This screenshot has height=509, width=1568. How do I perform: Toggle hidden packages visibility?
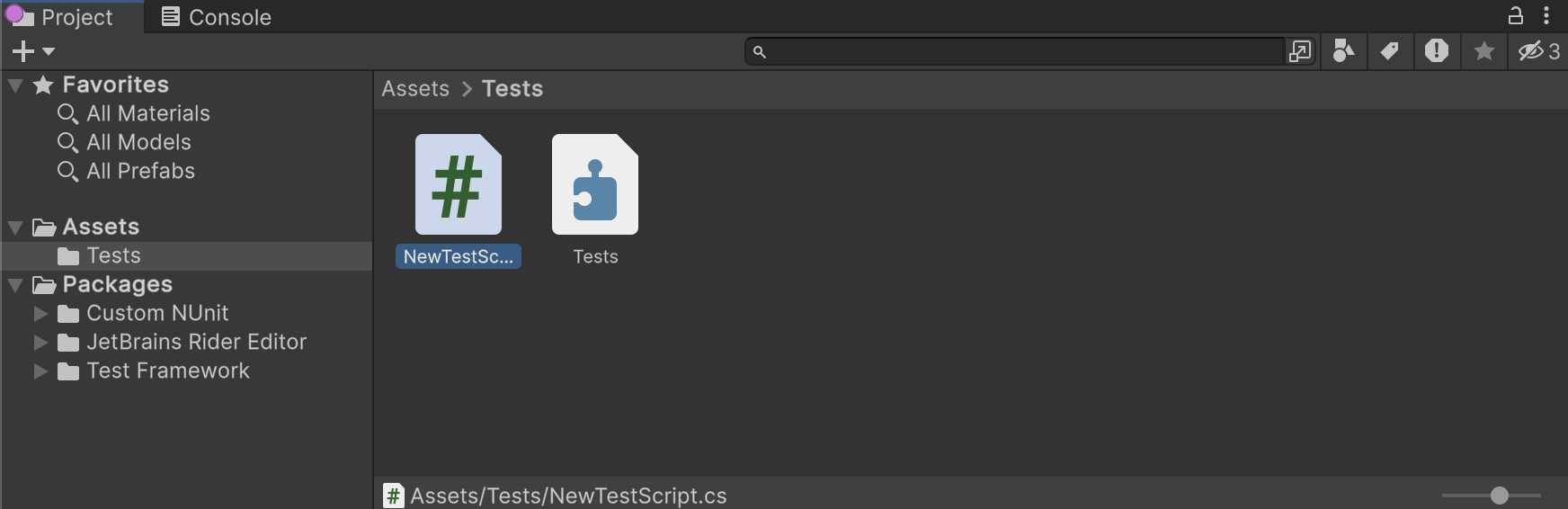click(1538, 51)
